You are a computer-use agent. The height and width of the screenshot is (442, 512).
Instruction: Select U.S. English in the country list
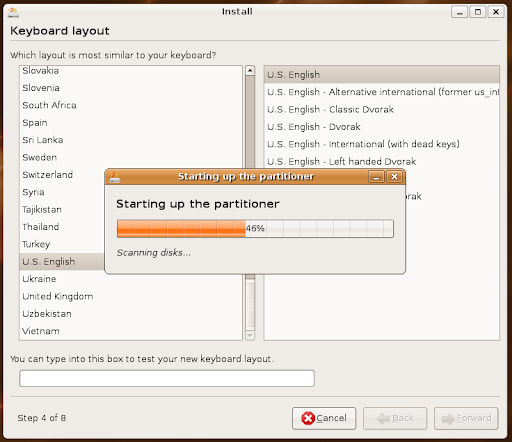[x=62, y=262]
